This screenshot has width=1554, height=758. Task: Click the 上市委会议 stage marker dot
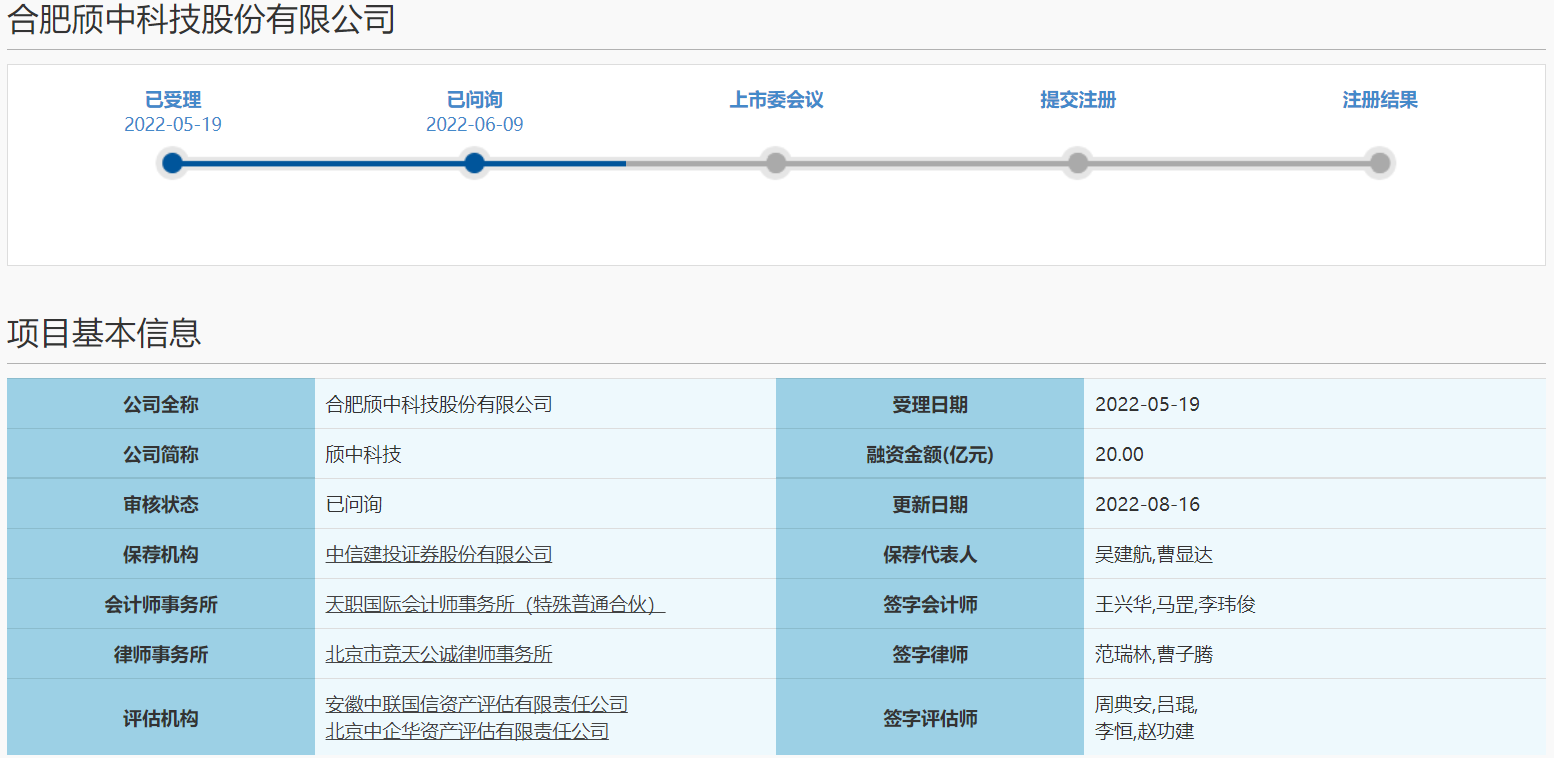(775, 163)
